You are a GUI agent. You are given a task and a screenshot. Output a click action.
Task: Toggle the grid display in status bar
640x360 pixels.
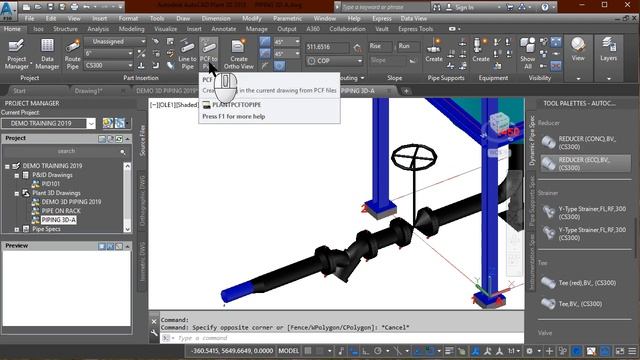click(x=308, y=351)
